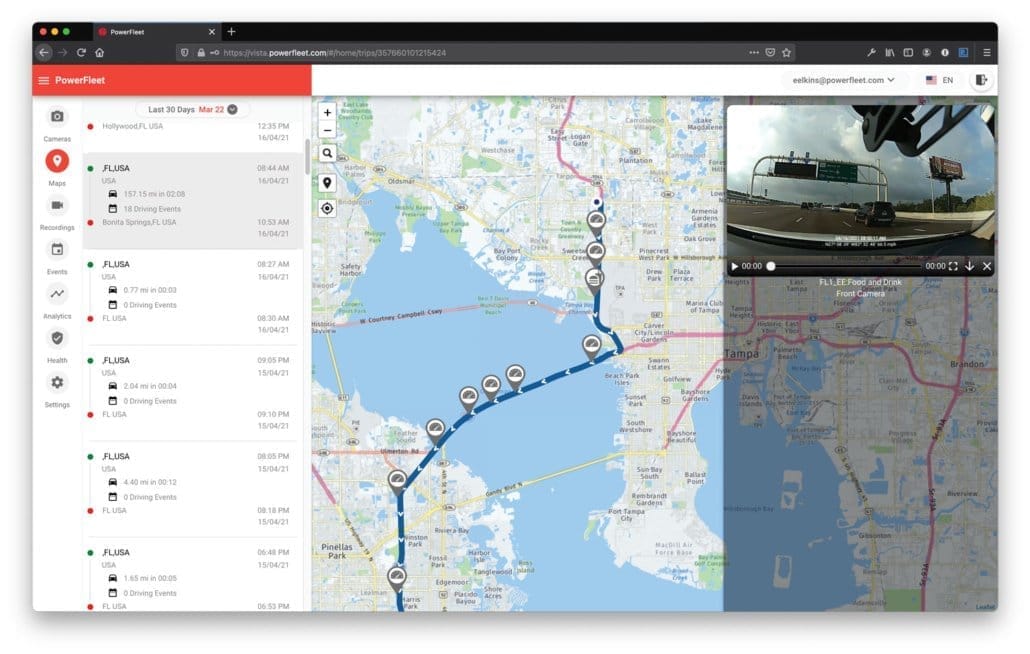Screen dimensions: 1030x654
Task: Open the Last 30 Days date dropdown
Action: [x=189, y=109]
